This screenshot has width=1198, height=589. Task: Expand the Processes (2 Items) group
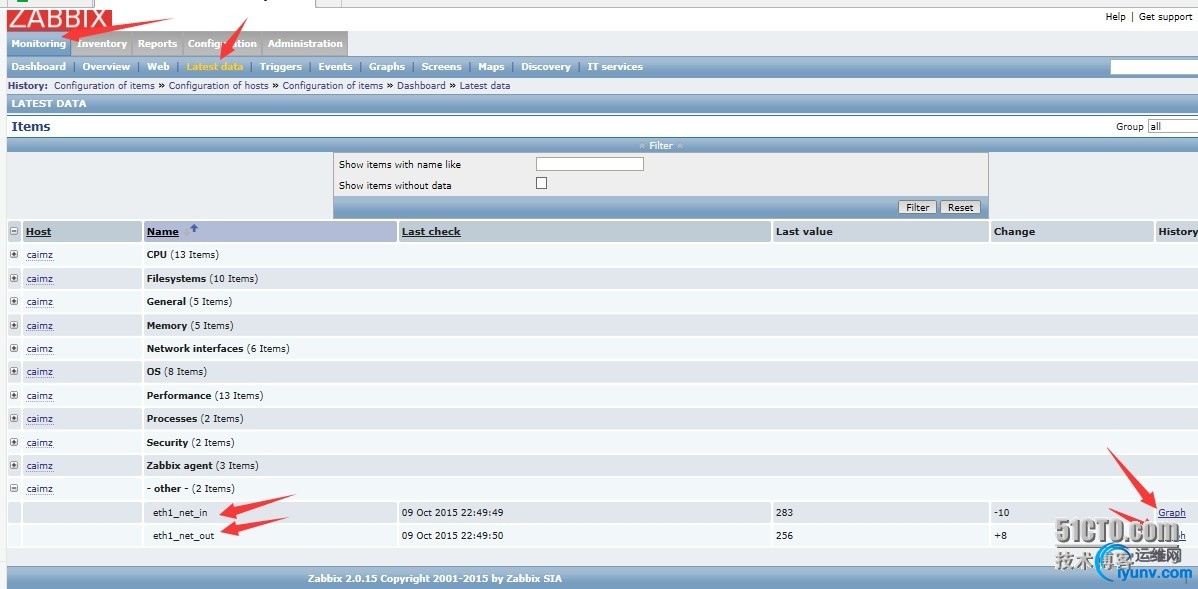coord(14,419)
